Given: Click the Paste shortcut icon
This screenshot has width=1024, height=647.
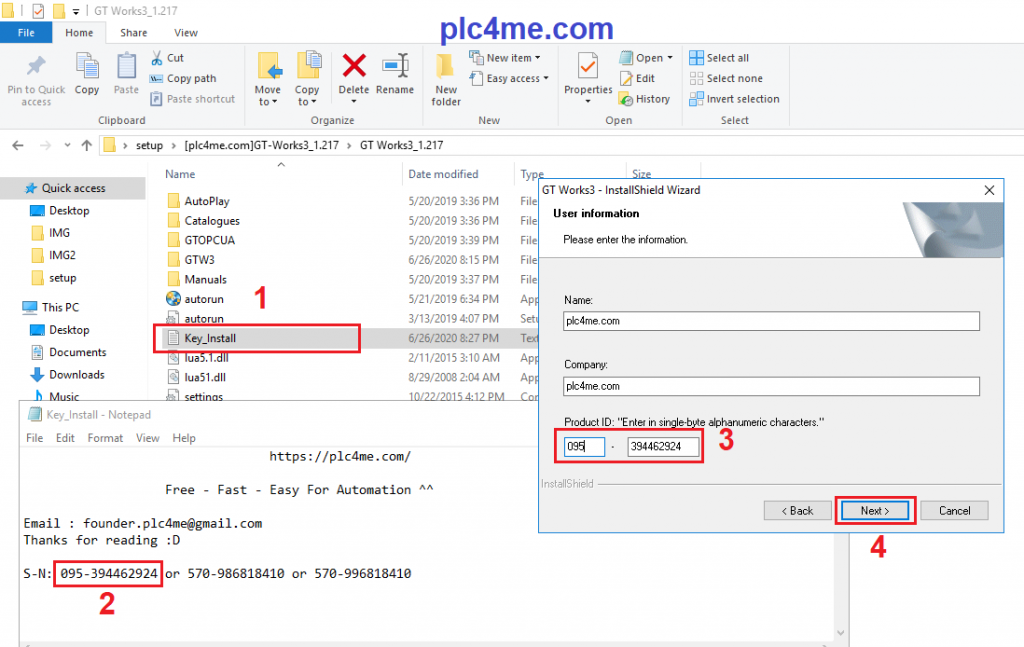Looking at the screenshot, I should coord(156,99).
